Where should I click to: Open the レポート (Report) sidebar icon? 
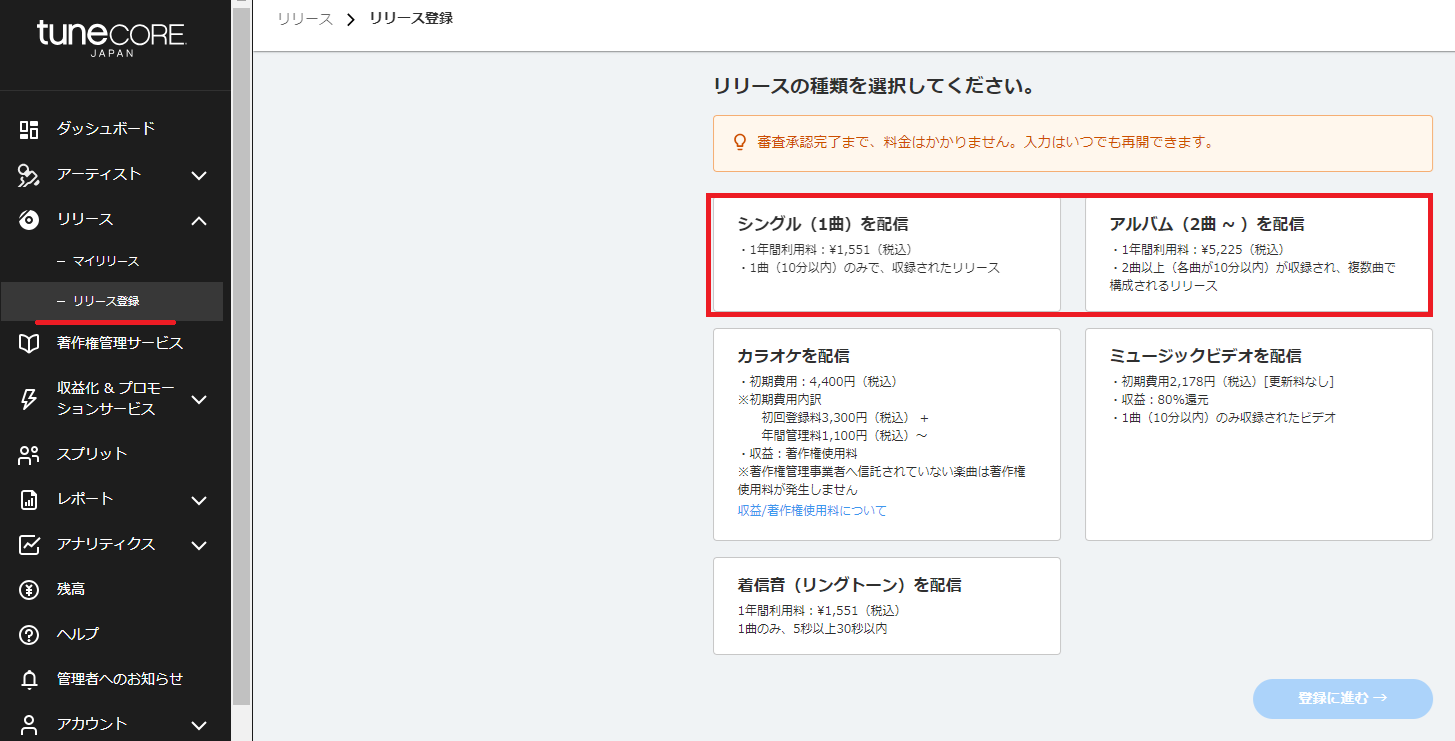pyautogui.click(x=27, y=499)
